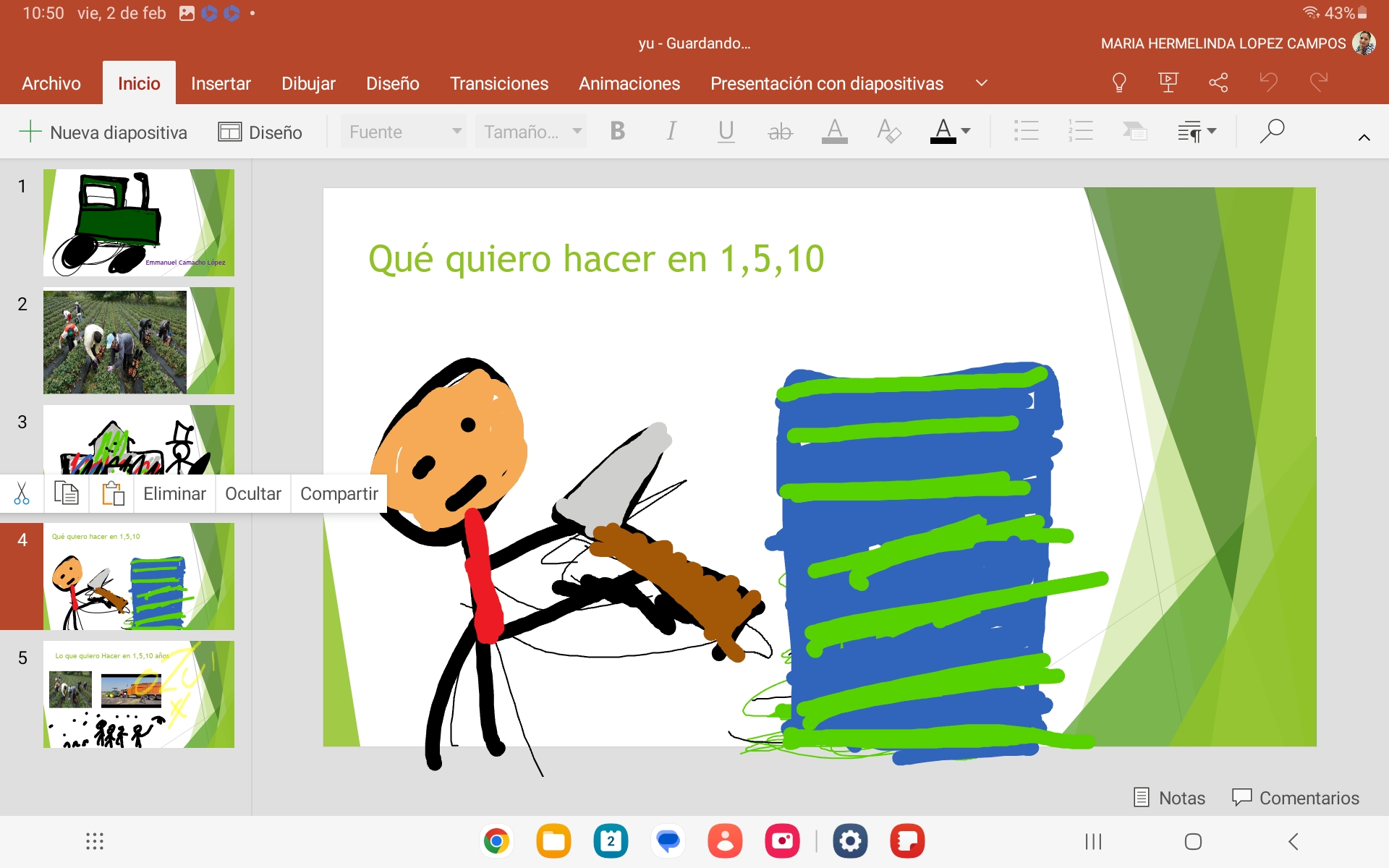Screen dimensions: 1389x868
Task: Click the Cut scissors icon
Action: tap(22, 494)
